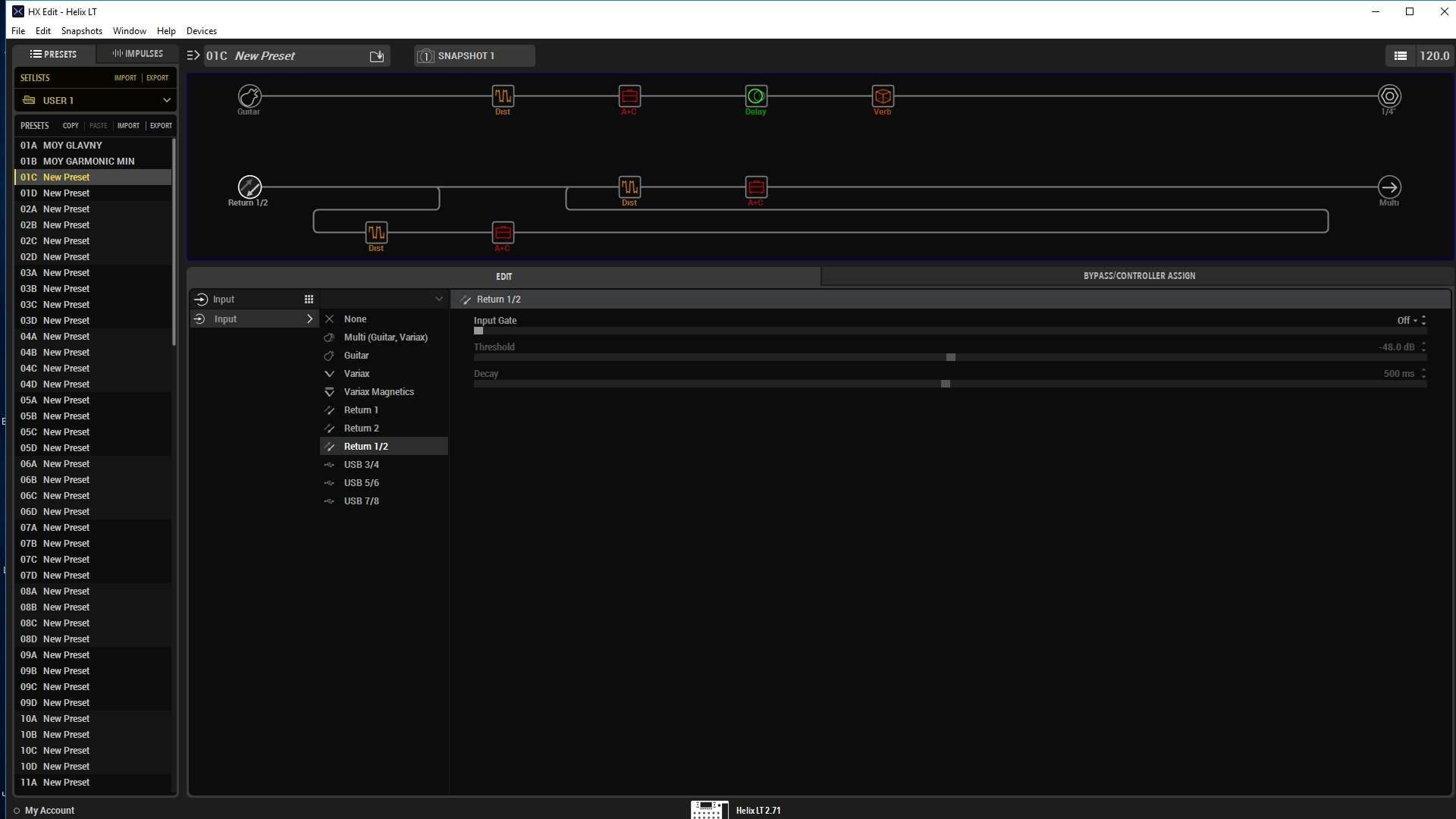1456x819 pixels.
Task: Open the grid view icon beside Input
Action: (x=309, y=300)
